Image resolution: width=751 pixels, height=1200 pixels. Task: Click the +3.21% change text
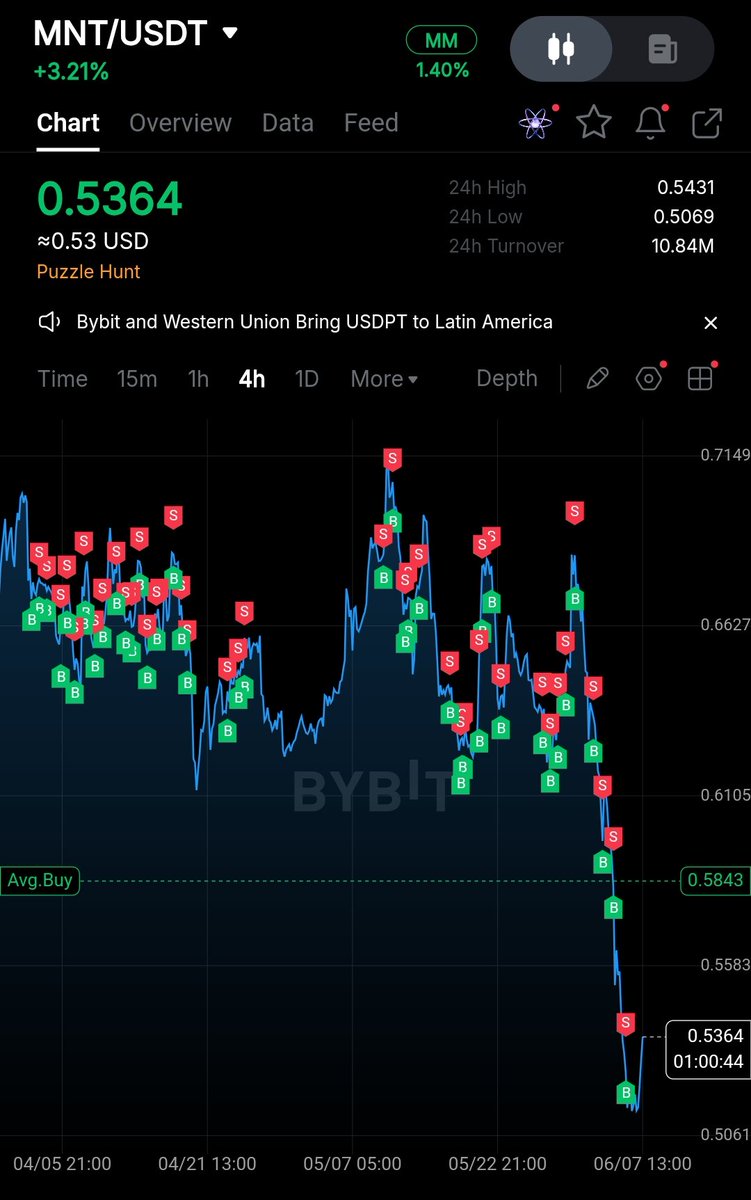click(71, 72)
